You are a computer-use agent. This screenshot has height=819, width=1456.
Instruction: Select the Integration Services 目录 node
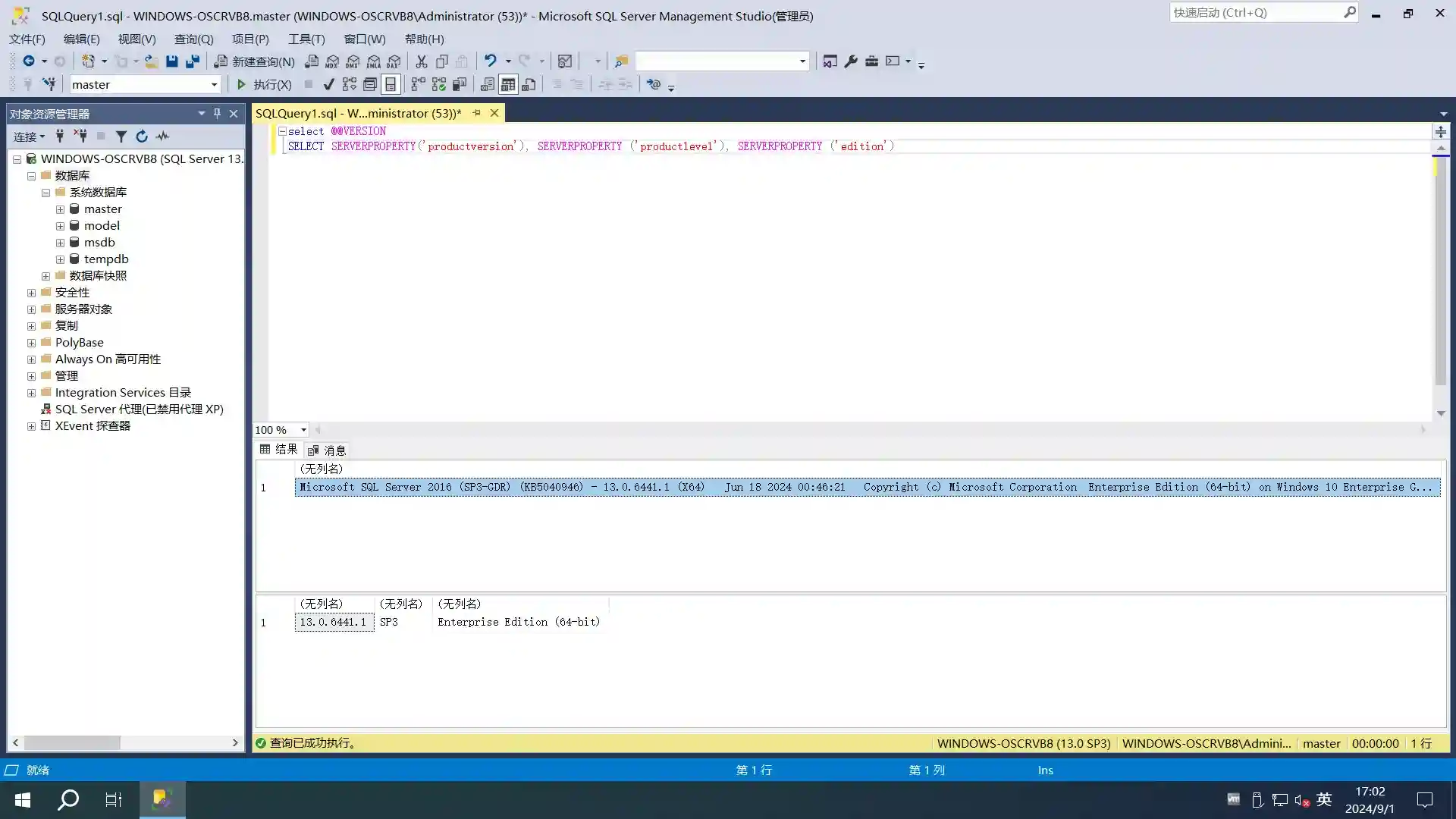click(x=123, y=393)
